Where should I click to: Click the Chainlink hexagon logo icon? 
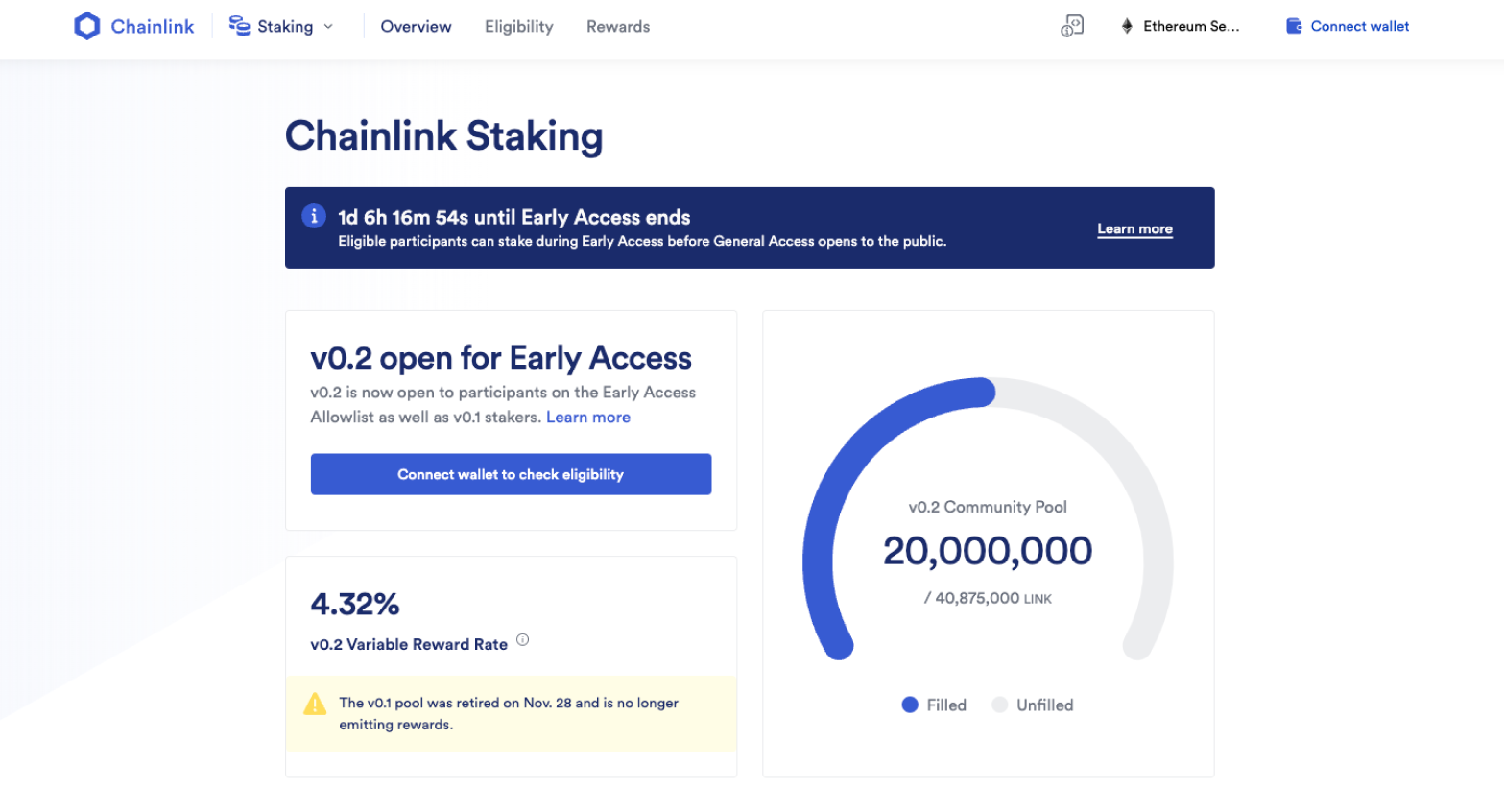point(86,26)
